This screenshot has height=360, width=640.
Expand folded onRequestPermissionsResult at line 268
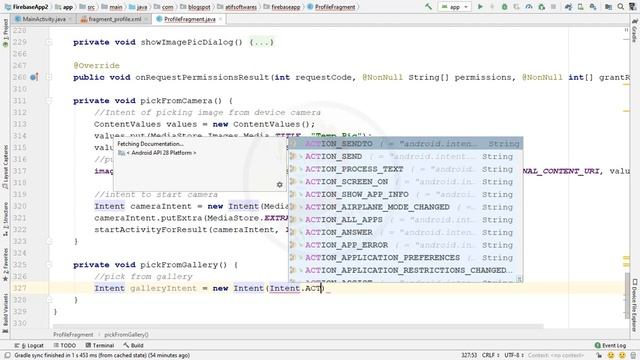click(x=49, y=77)
